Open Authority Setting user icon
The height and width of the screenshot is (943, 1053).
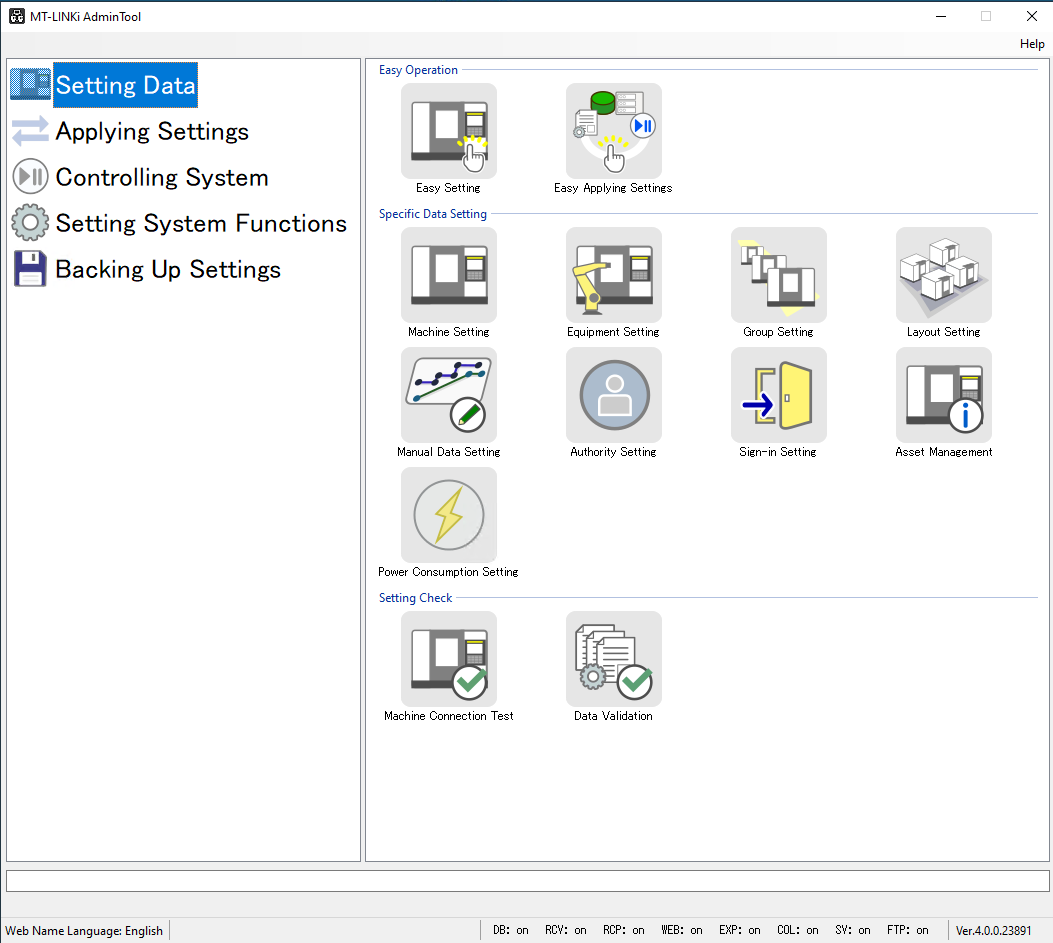pyautogui.click(x=614, y=395)
